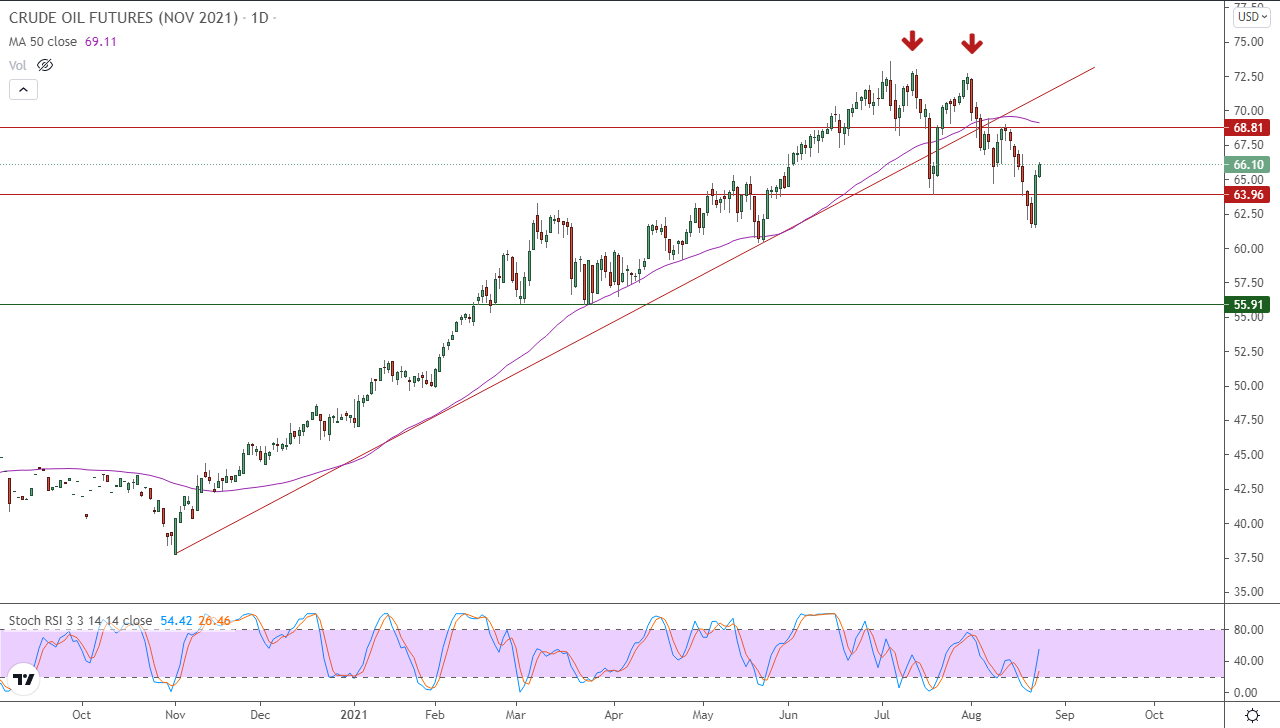The image size is (1280, 728).
Task: Toggle the Vol indicator visibility eye
Action: [44, 65]
